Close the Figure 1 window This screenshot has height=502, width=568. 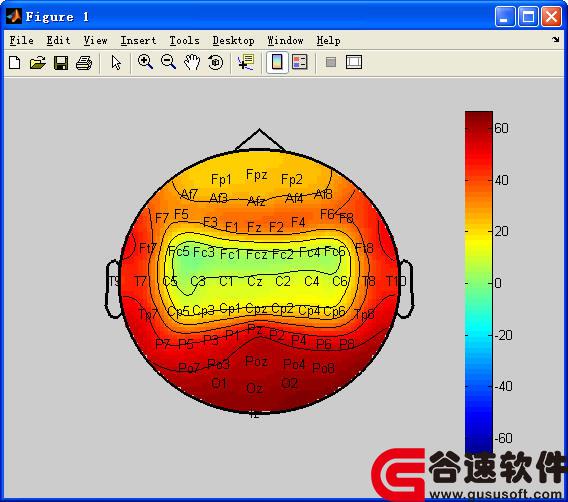pyautogui.click(x=551, y=16)
